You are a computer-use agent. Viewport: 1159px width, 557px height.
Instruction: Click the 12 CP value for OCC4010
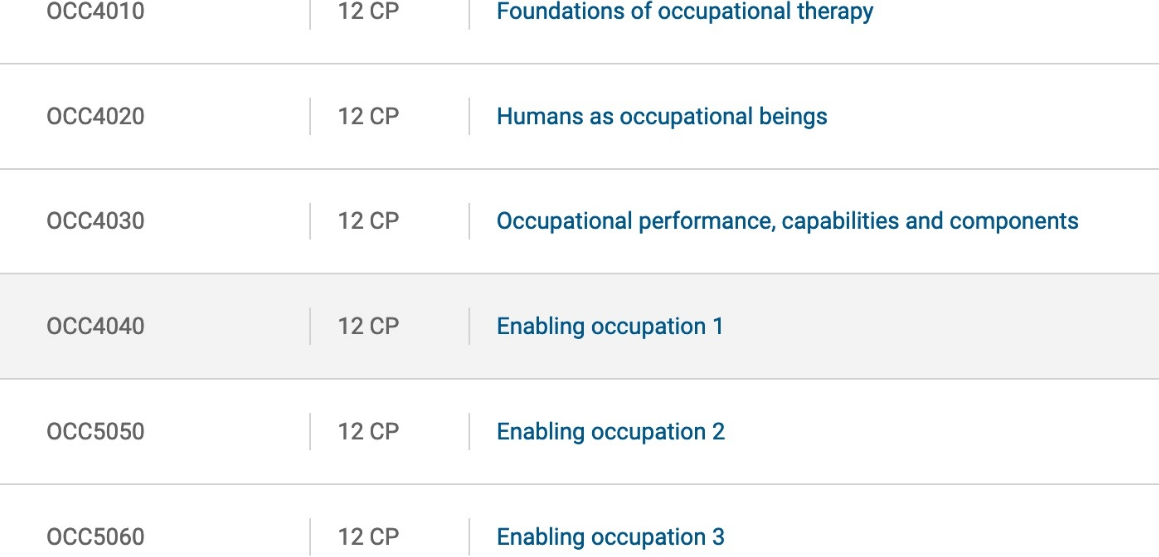(368, 12)
